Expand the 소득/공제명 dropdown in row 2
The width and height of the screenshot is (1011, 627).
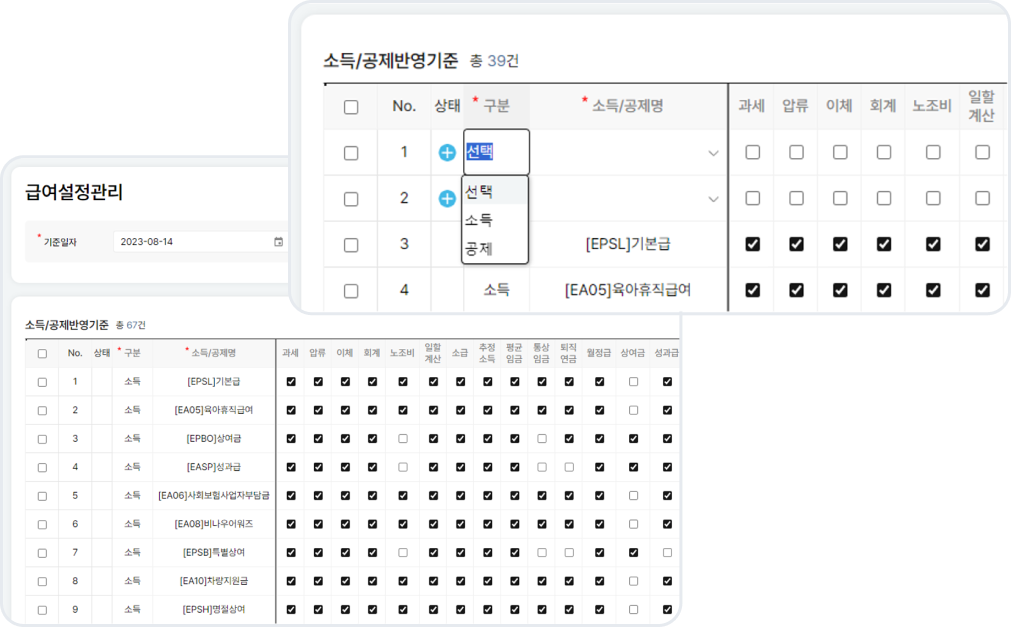coord(713,199)
